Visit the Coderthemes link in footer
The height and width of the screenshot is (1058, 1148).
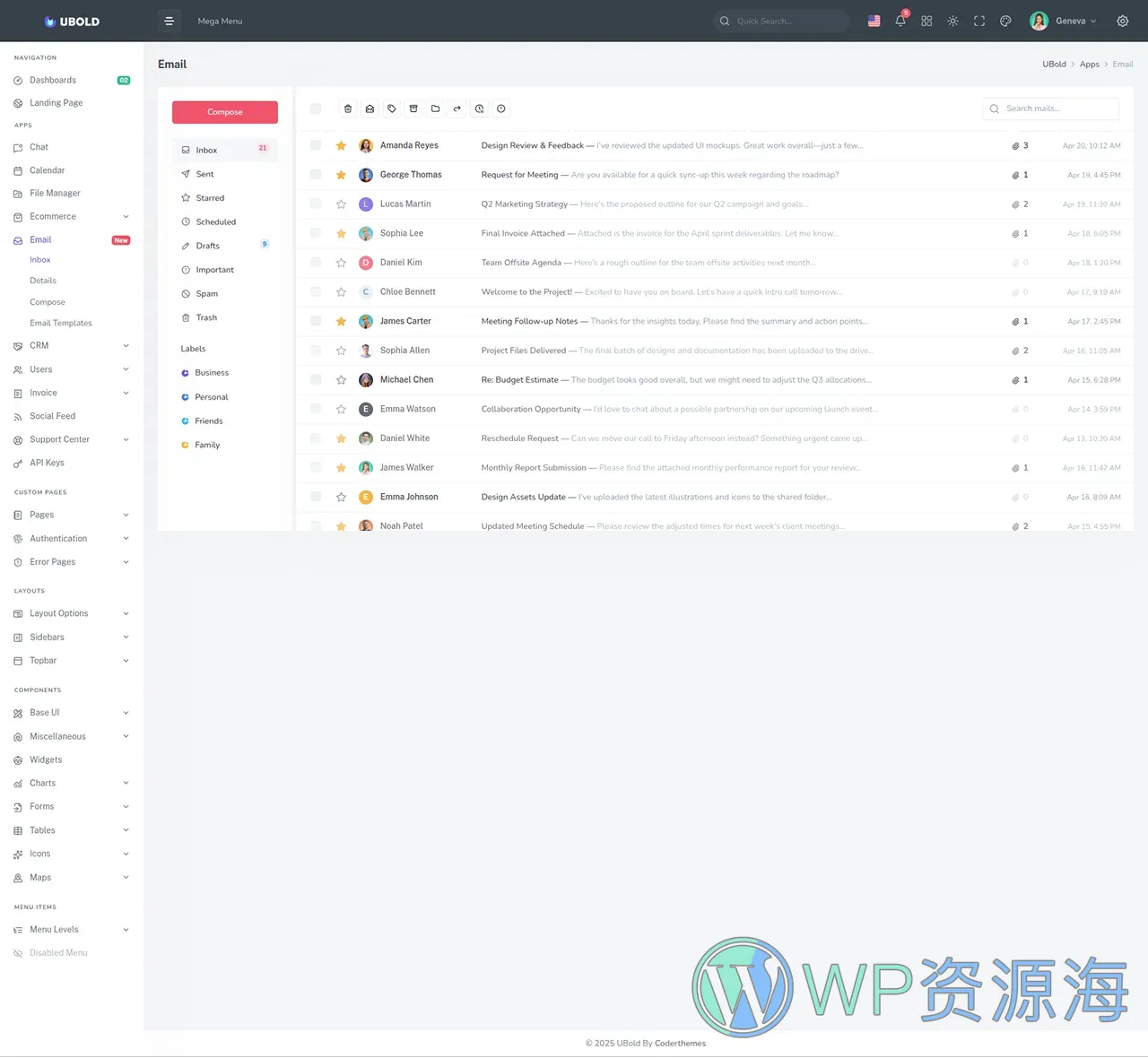[679, 1043]
